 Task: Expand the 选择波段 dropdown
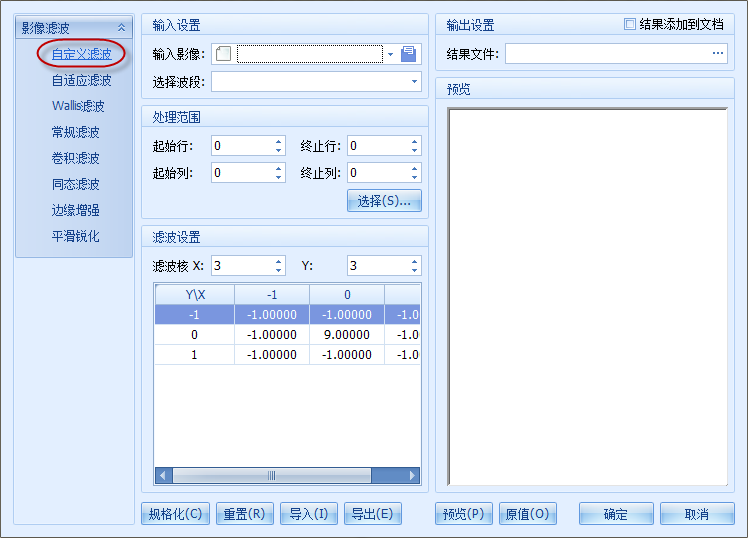pos(414,82)
